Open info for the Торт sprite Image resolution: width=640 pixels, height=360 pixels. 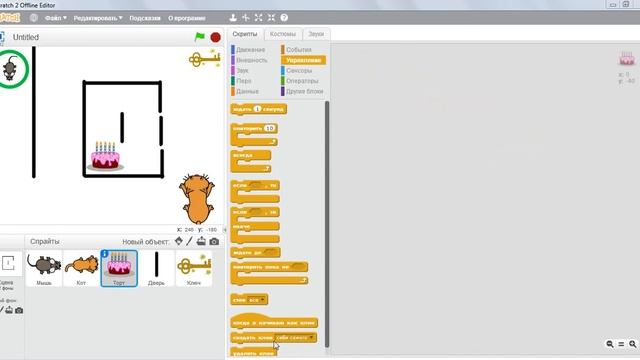coord(105,254)
